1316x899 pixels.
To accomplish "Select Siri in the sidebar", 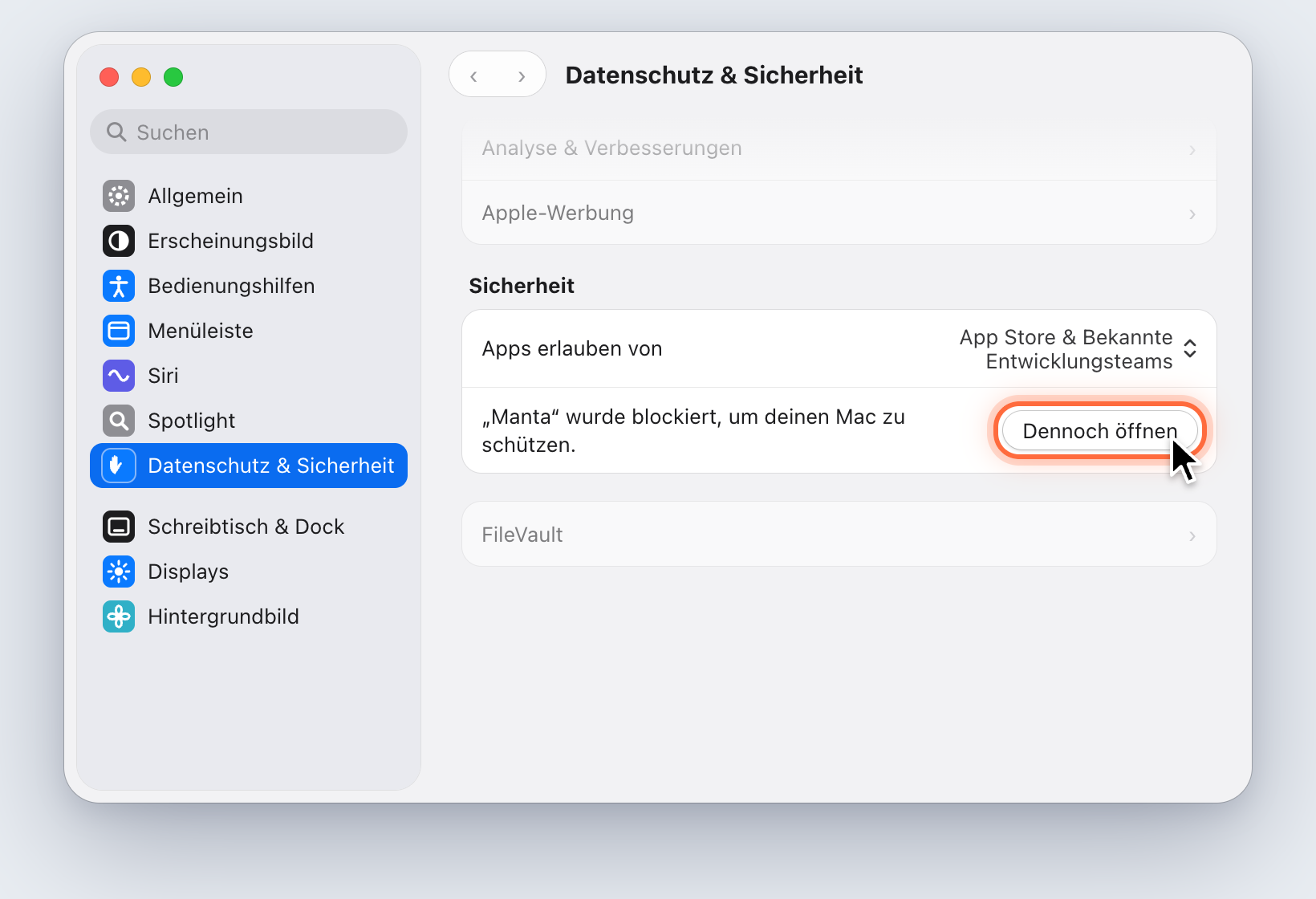I will pyautogui.click(x=249, y=376).
